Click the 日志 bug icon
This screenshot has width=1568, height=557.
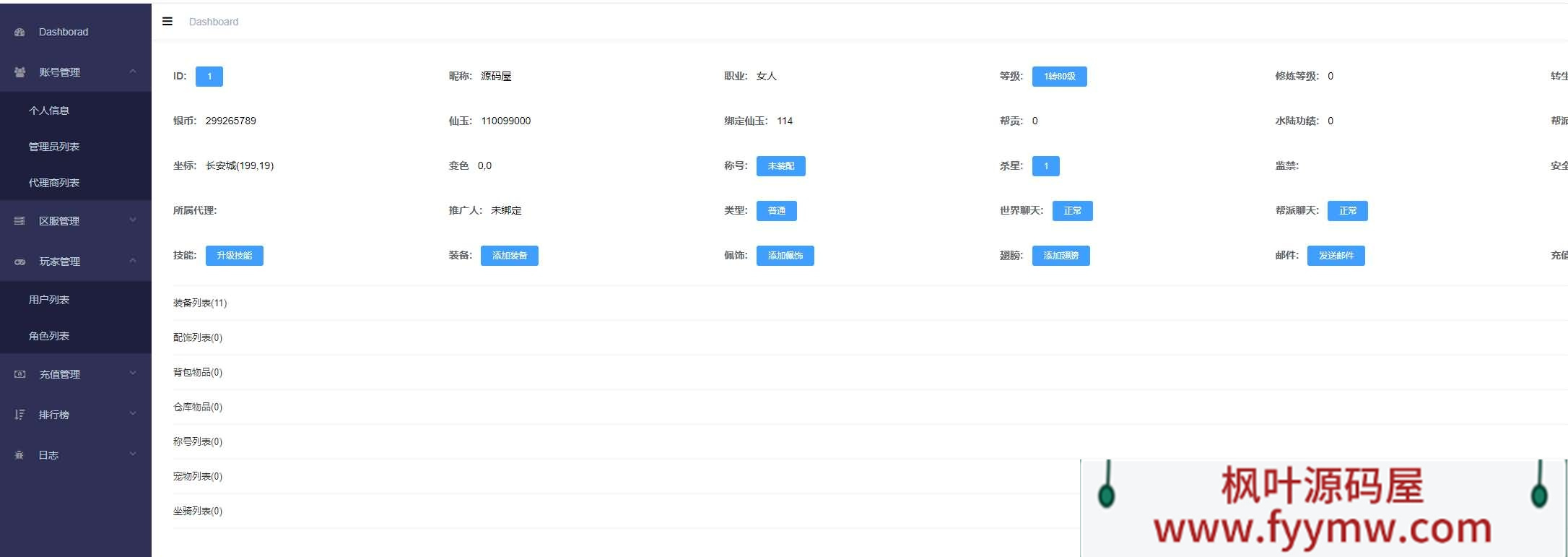tap(19, 455)
